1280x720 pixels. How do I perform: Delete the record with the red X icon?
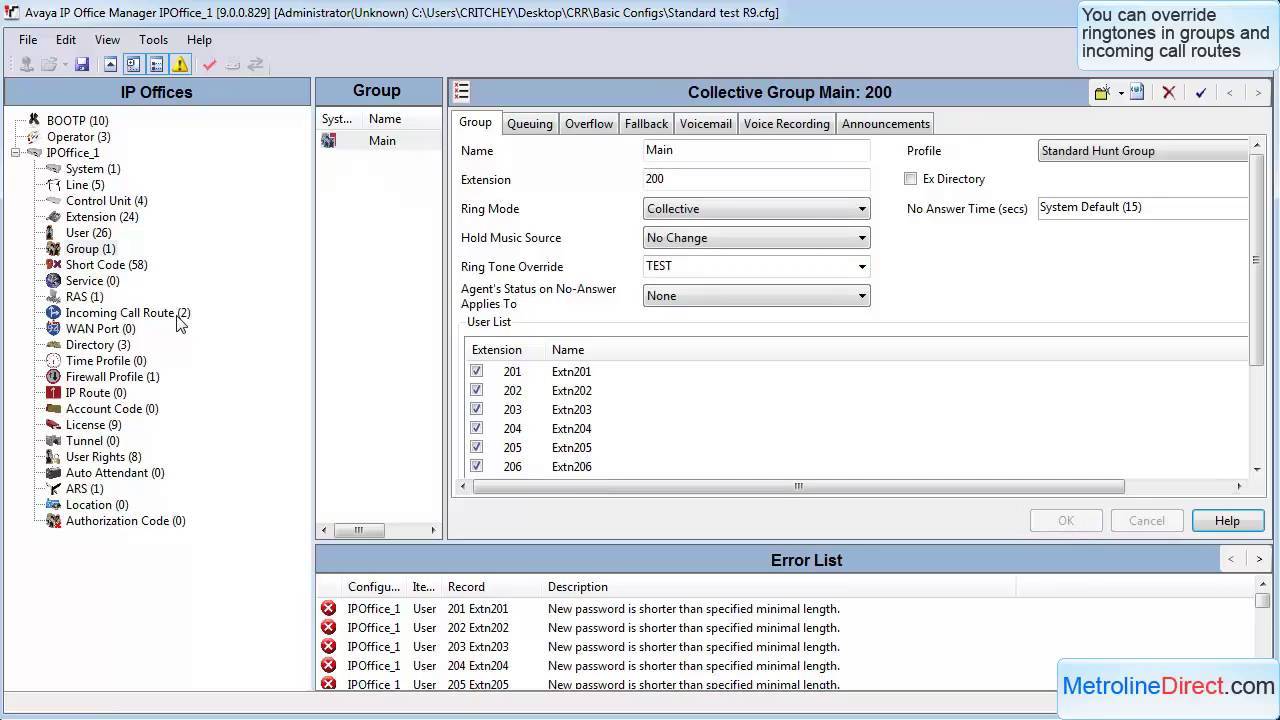click(x=1168, y=92)
